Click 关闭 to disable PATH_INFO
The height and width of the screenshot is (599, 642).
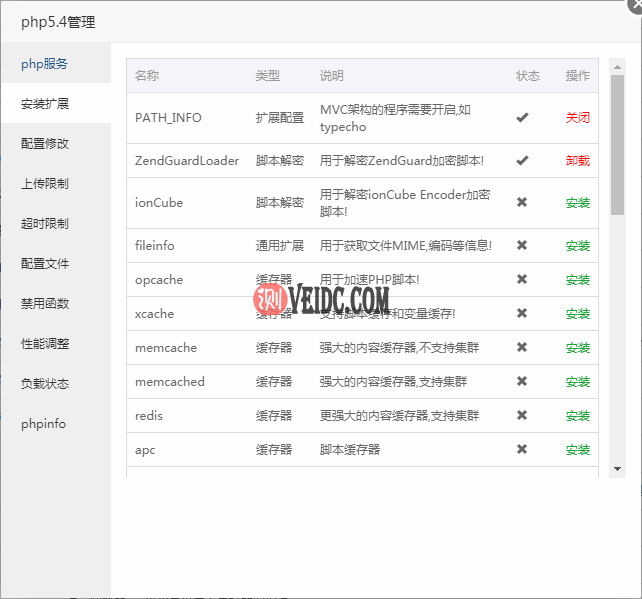578,118
